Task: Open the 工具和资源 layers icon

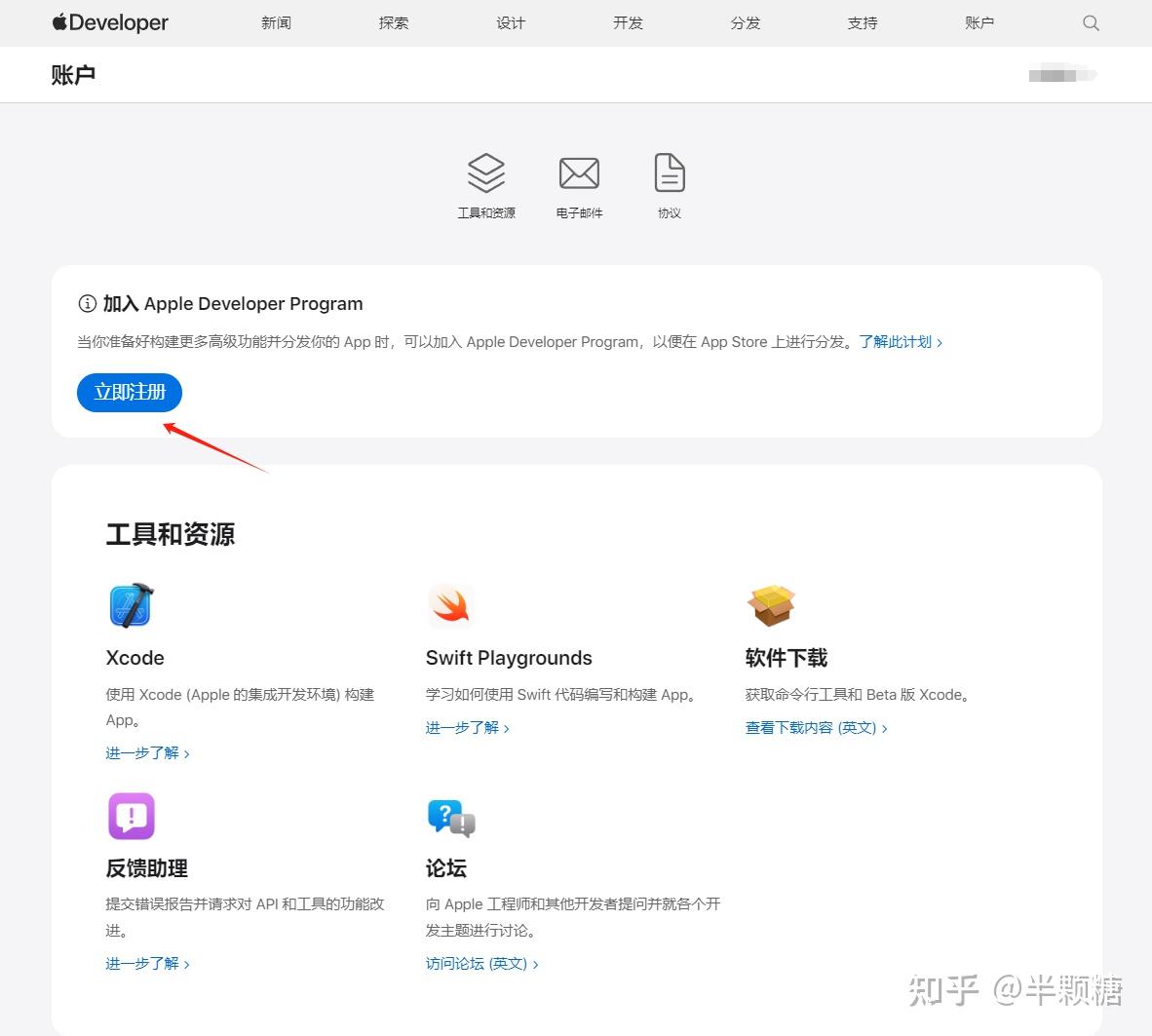Action: coord(486,174)
